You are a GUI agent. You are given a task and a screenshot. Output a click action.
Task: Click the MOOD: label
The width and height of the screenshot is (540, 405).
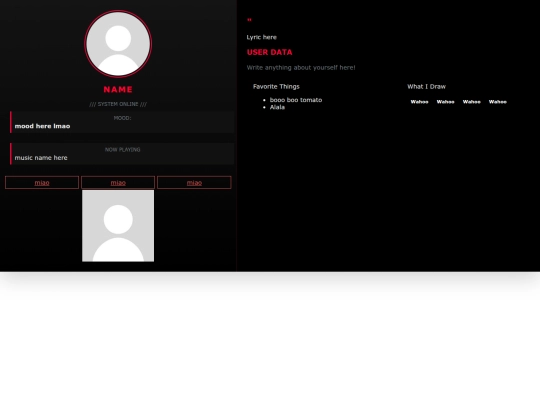[122, 118]
